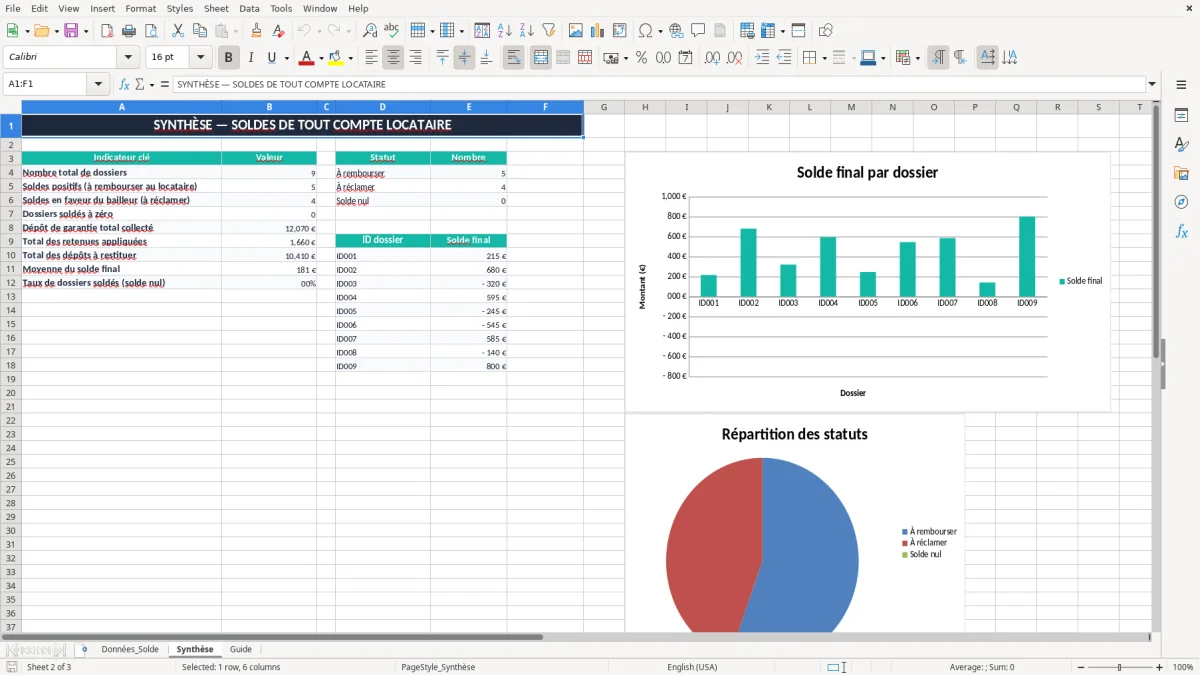Format cell as date
This screenshot has height=675, width=1200.
click(686, 58)
